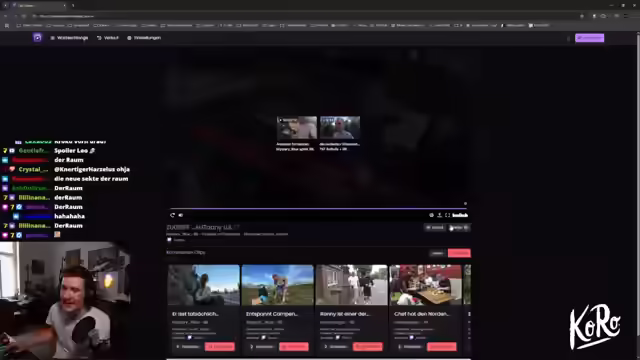Viewport: 640px width, 360px height.
Task: Click the replay icon under the video
Action: pos(172,215)
